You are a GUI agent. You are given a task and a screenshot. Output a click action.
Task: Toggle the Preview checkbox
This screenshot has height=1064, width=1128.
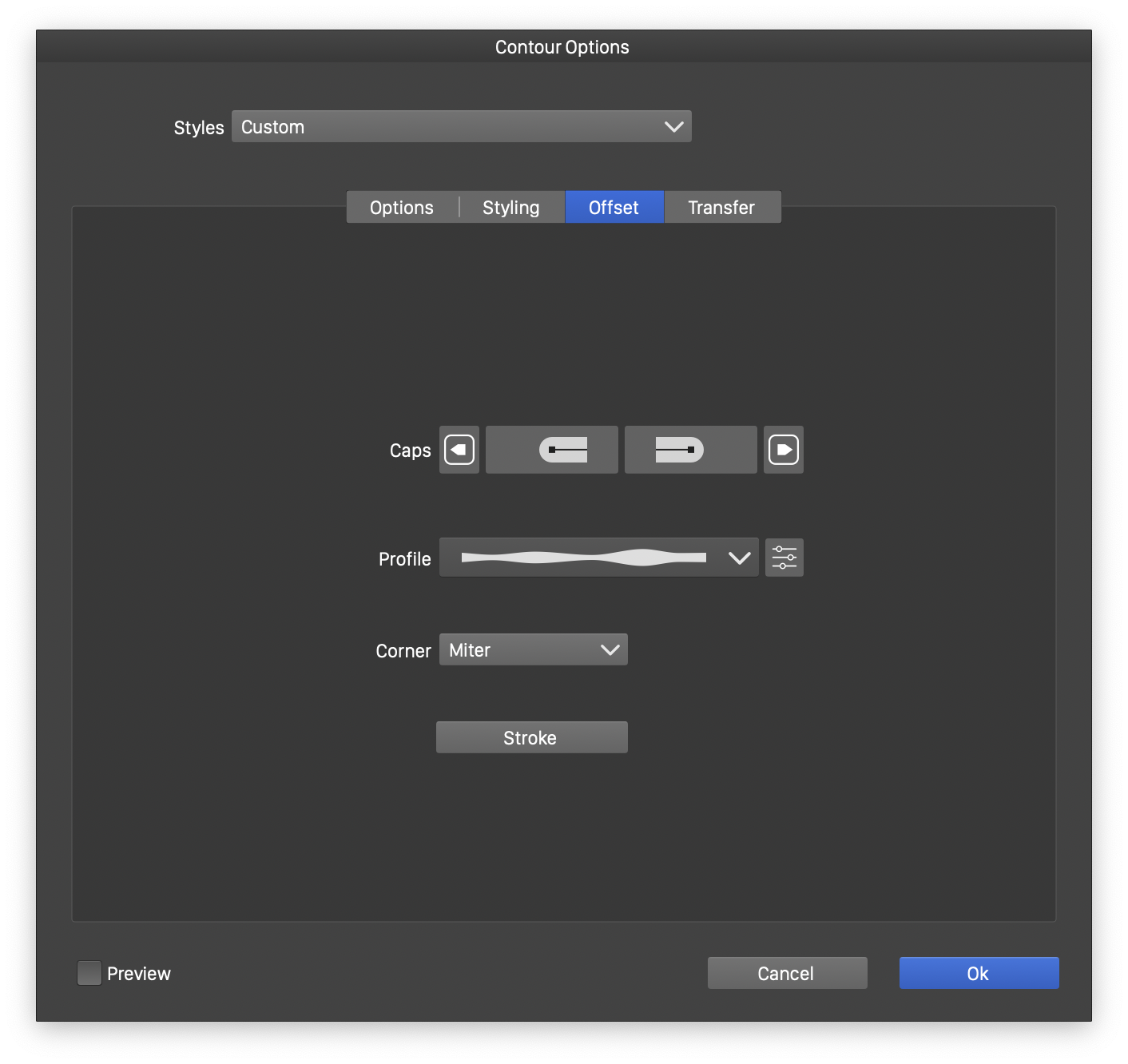coord(89,973)
